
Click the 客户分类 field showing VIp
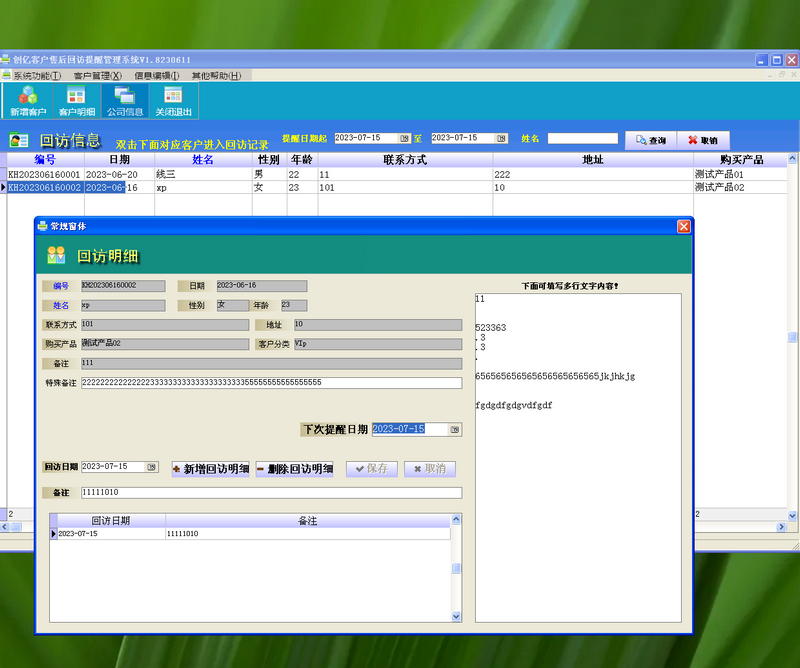[378, 344]
